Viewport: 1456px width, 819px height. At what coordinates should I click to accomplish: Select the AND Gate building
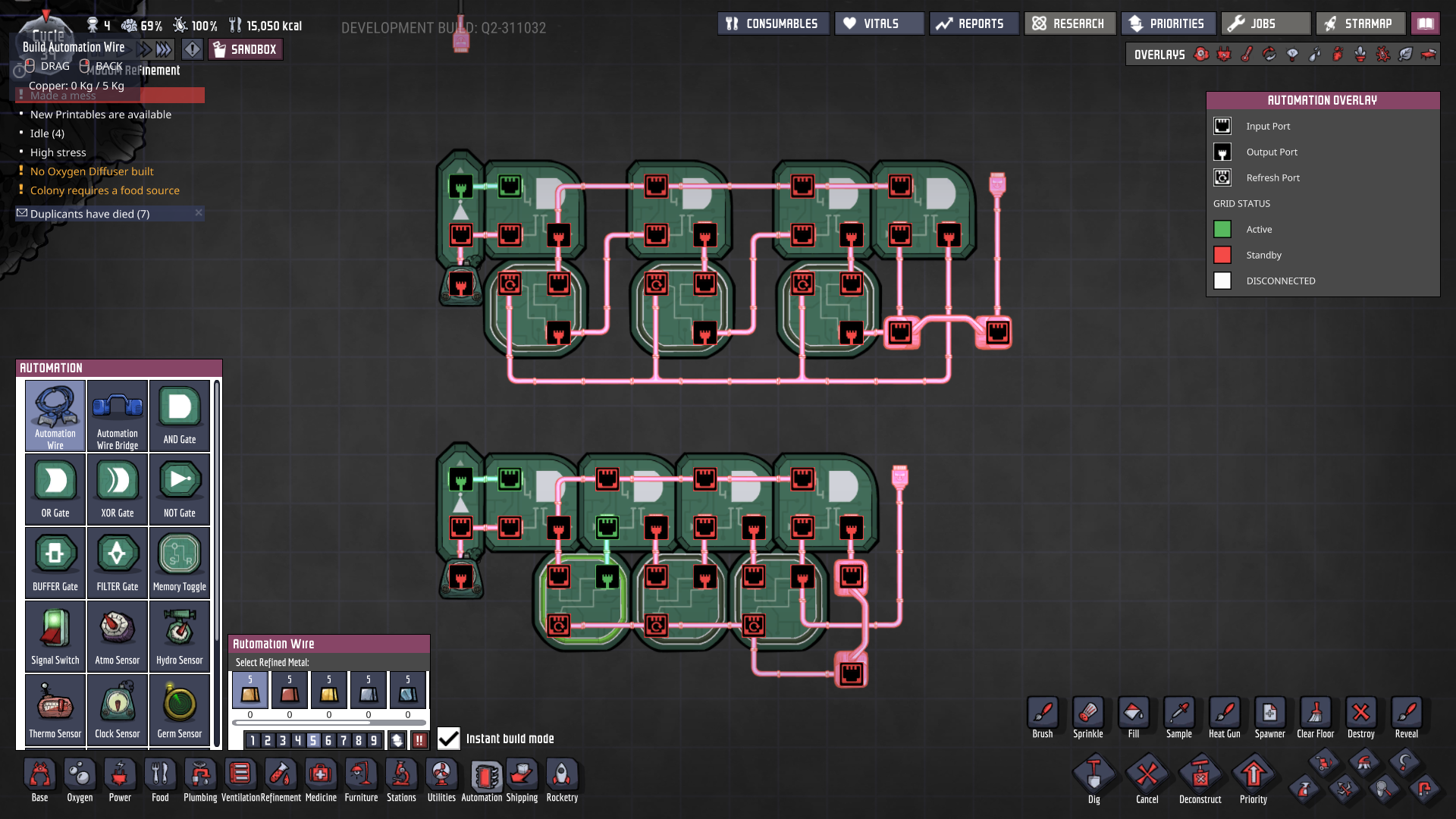pos(180,415)
